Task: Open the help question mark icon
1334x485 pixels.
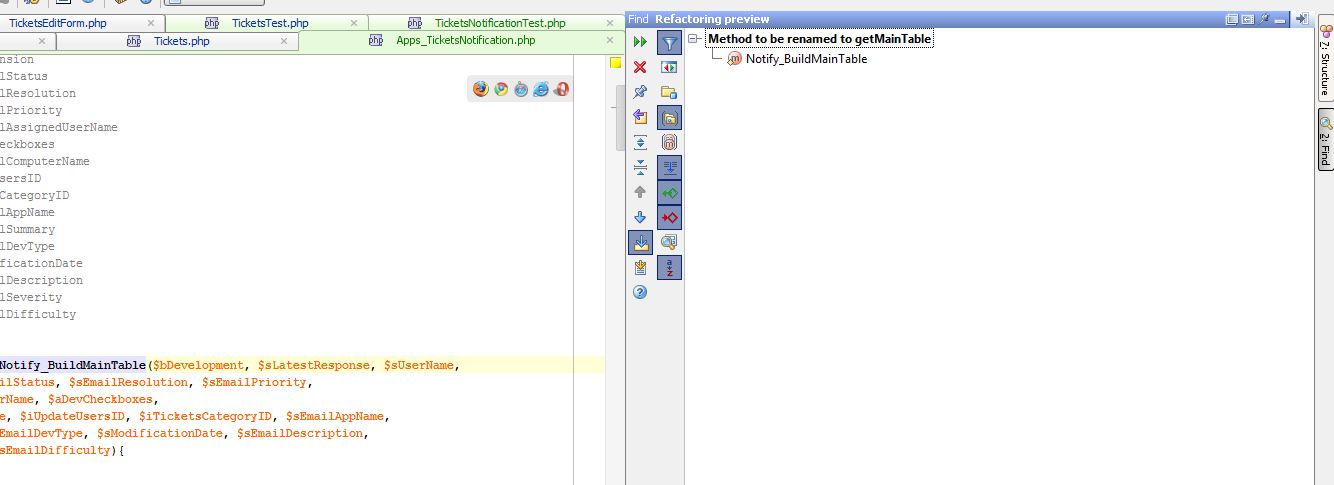Action: 640,292
